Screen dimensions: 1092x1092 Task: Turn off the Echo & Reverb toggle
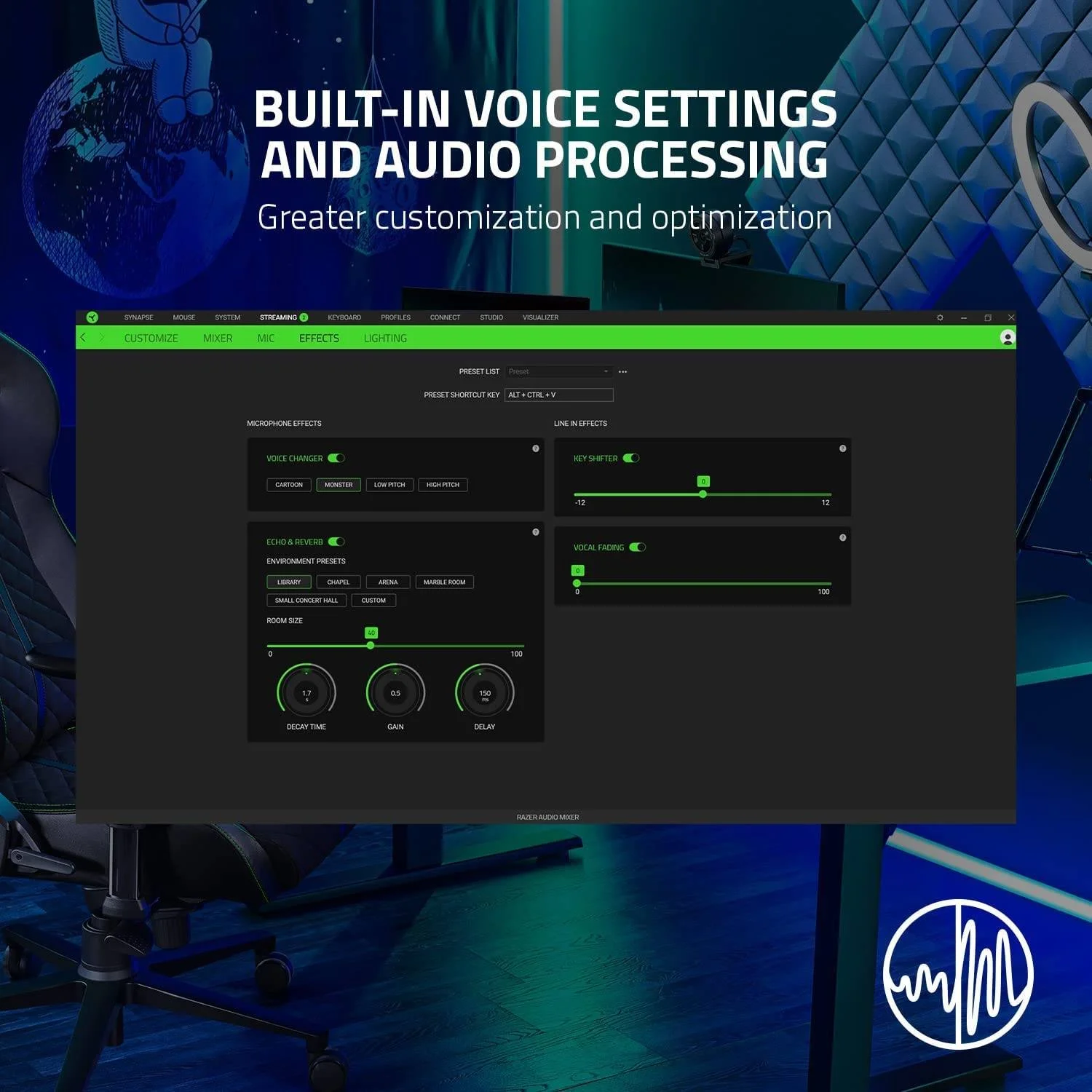click(x=336, y=542)
